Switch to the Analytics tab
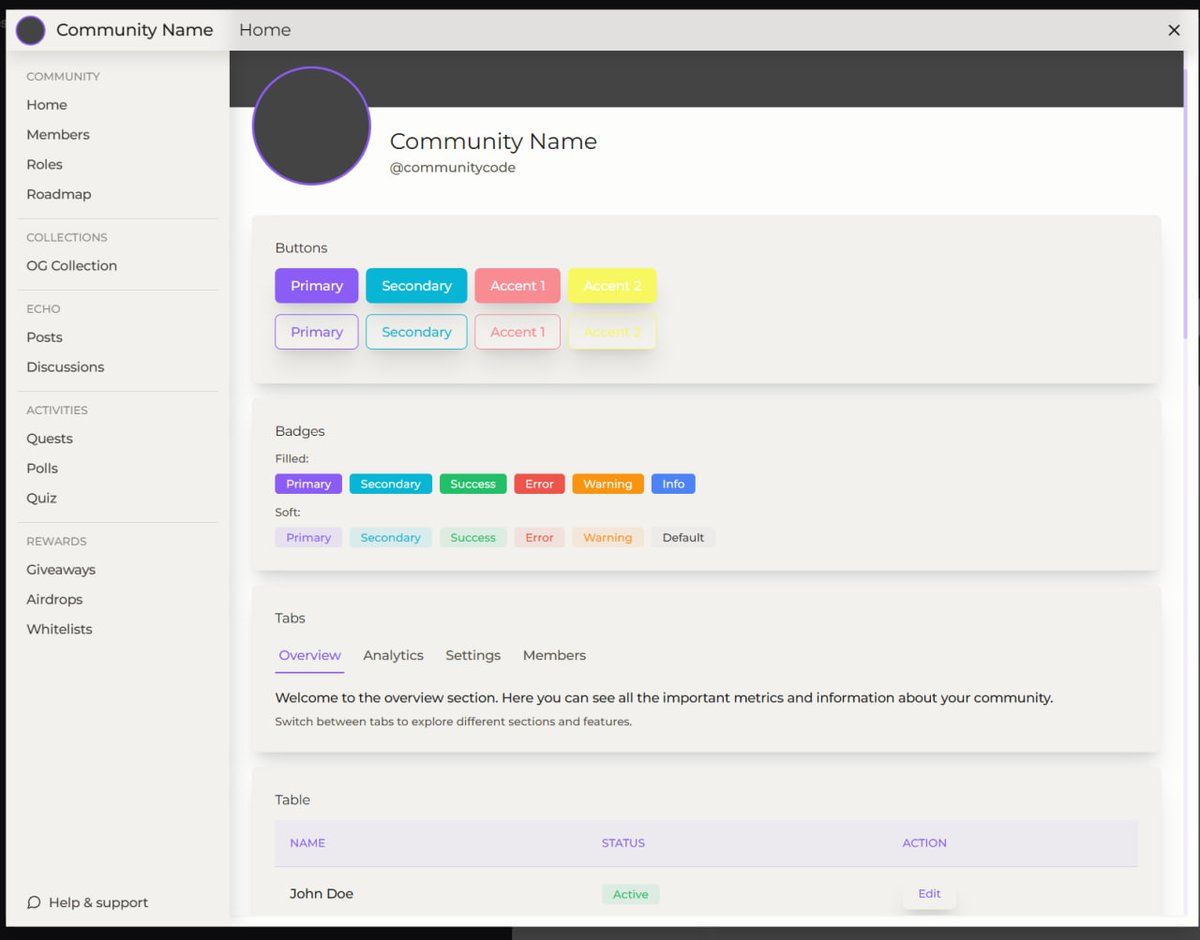The height and width of the screenshot is (940, 1200). pos(393,656)
